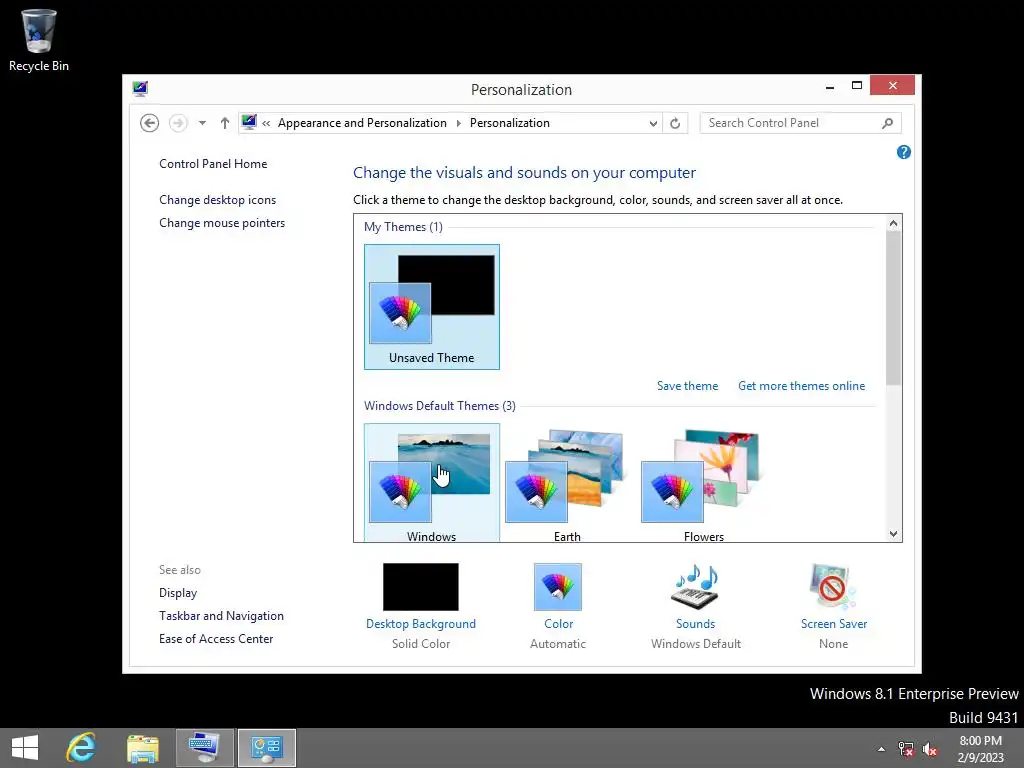Click the themes list scrollbar thumb
This screenshot has width=1024, height=768.
click(x=893, y=308)
